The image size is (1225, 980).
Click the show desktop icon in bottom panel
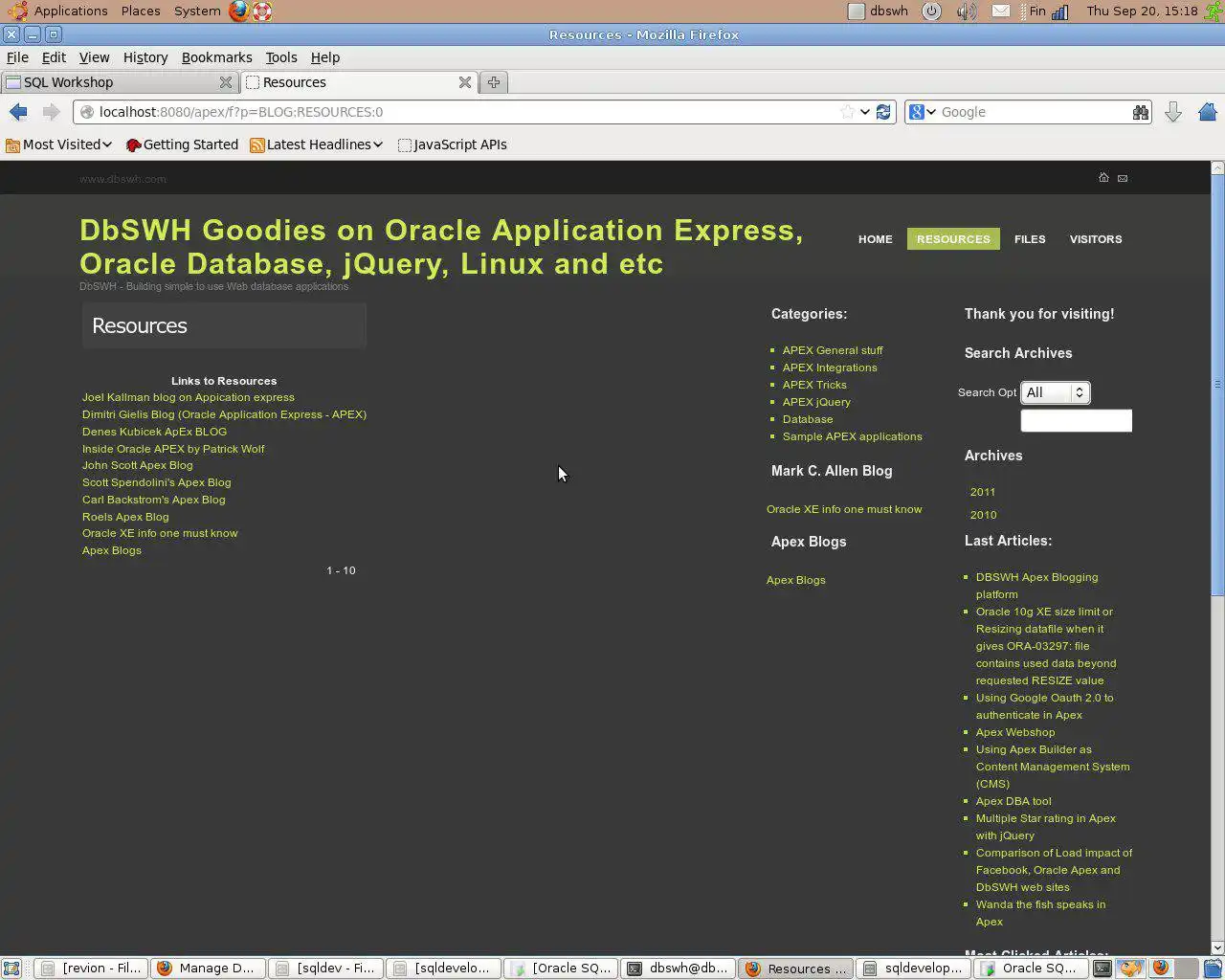[x=11, y=969]
